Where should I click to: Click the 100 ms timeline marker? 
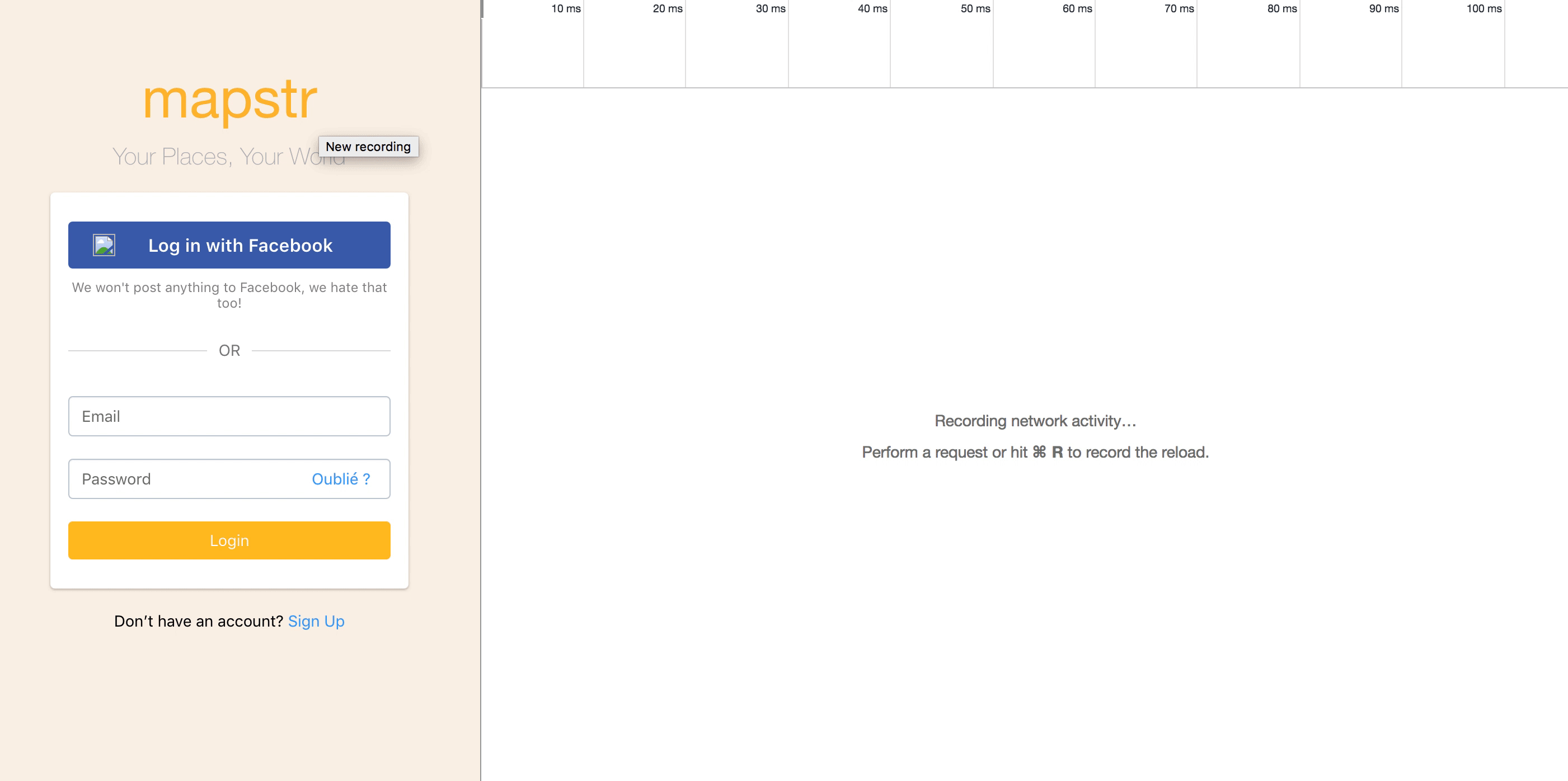(1484, 8)
